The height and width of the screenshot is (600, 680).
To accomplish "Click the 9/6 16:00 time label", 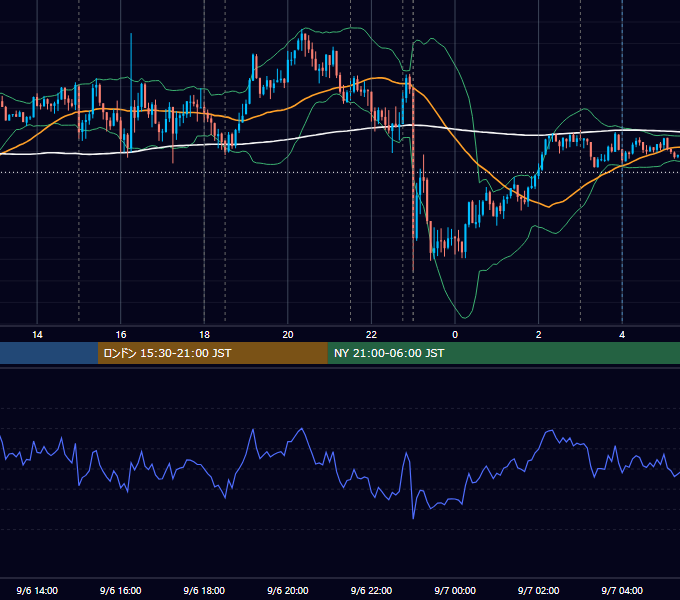I will coord(121,590).
